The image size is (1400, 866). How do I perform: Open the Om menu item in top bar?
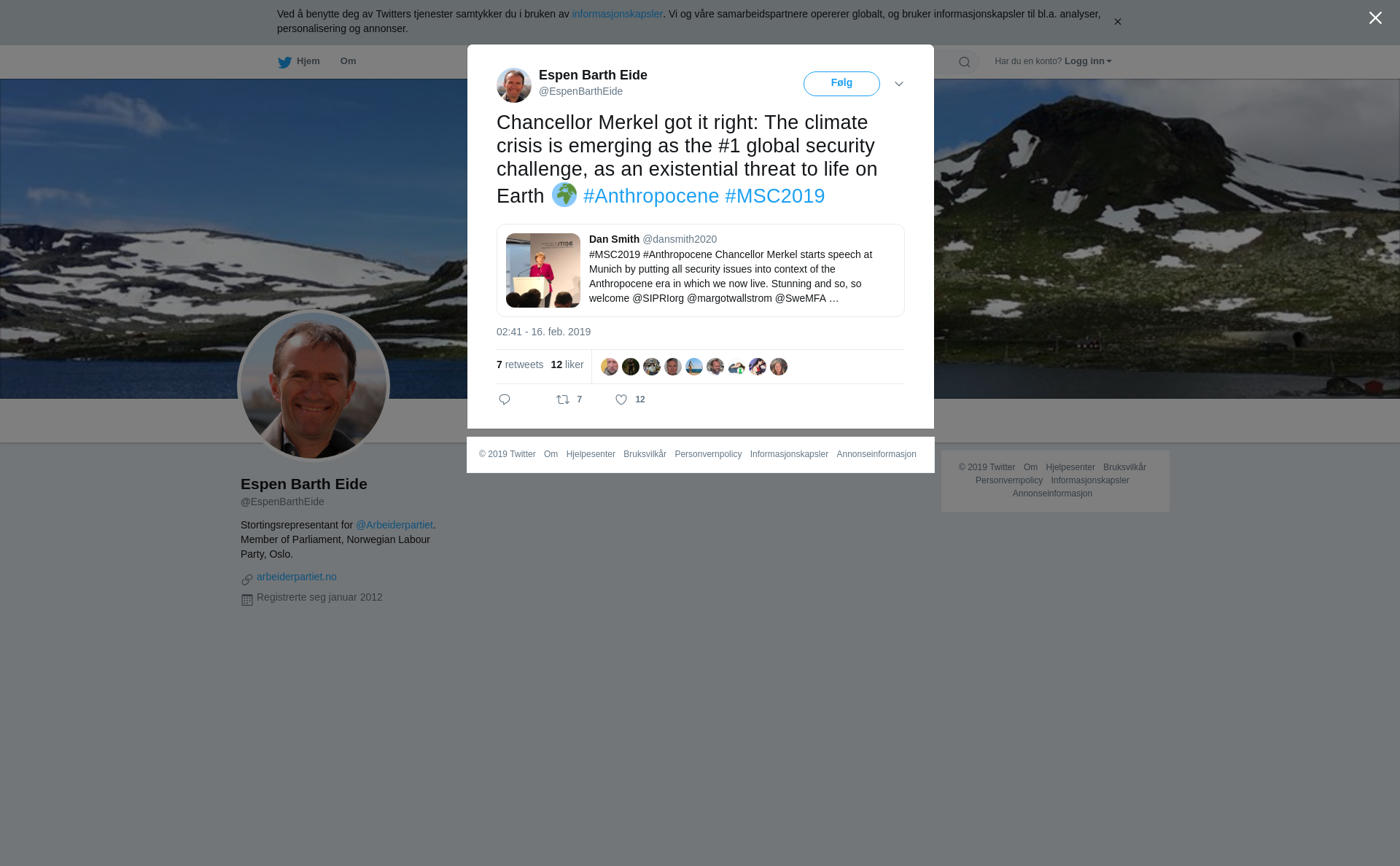[348, 61]
